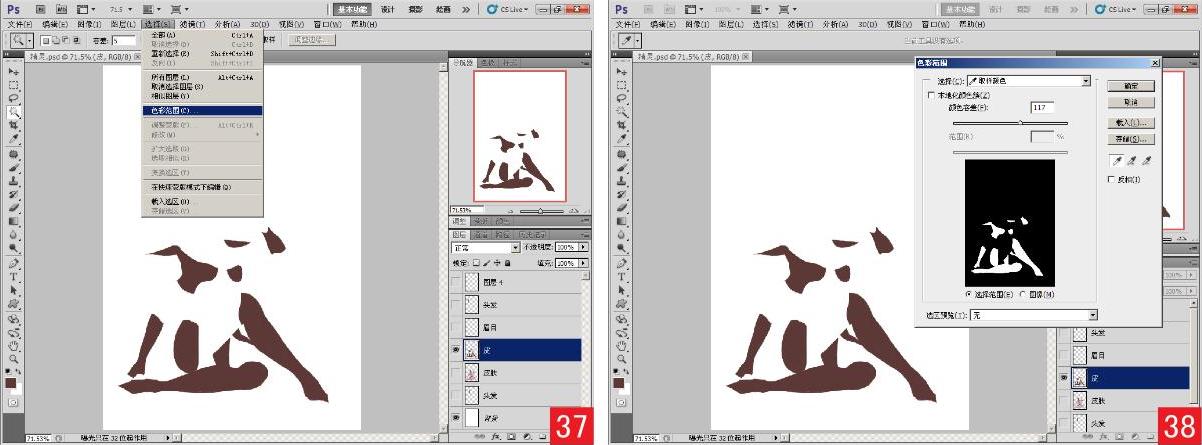Open opacity arrow in left Layers panel
Image resolution: width=1202 pixels, height=445 pixels.
584,247
